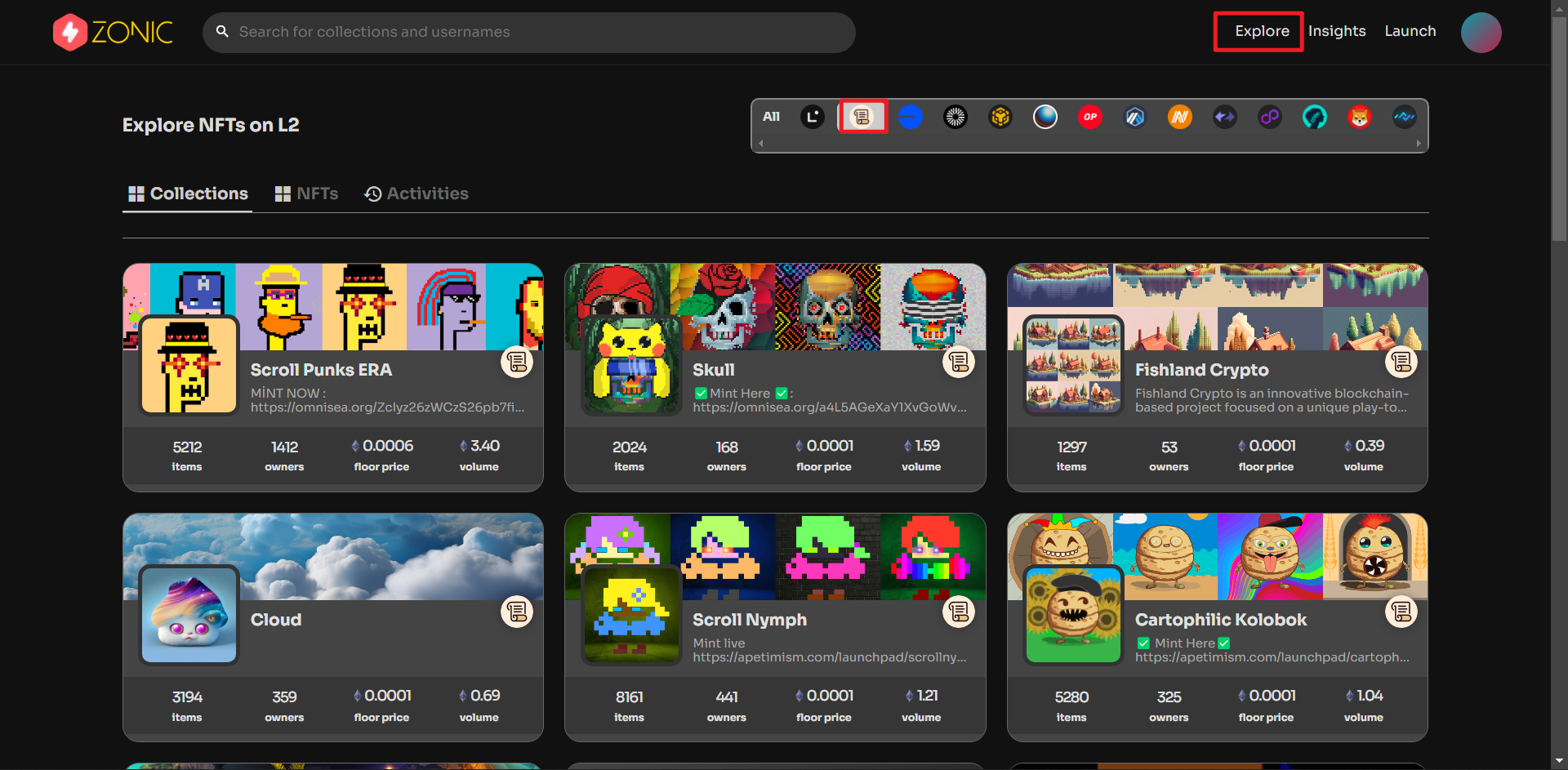Image resolution: width=1568 pixels, height=770 pixels.
Task: Click the '1412 owners' stat
Action: pyautogui.click(x=284, y=456)
